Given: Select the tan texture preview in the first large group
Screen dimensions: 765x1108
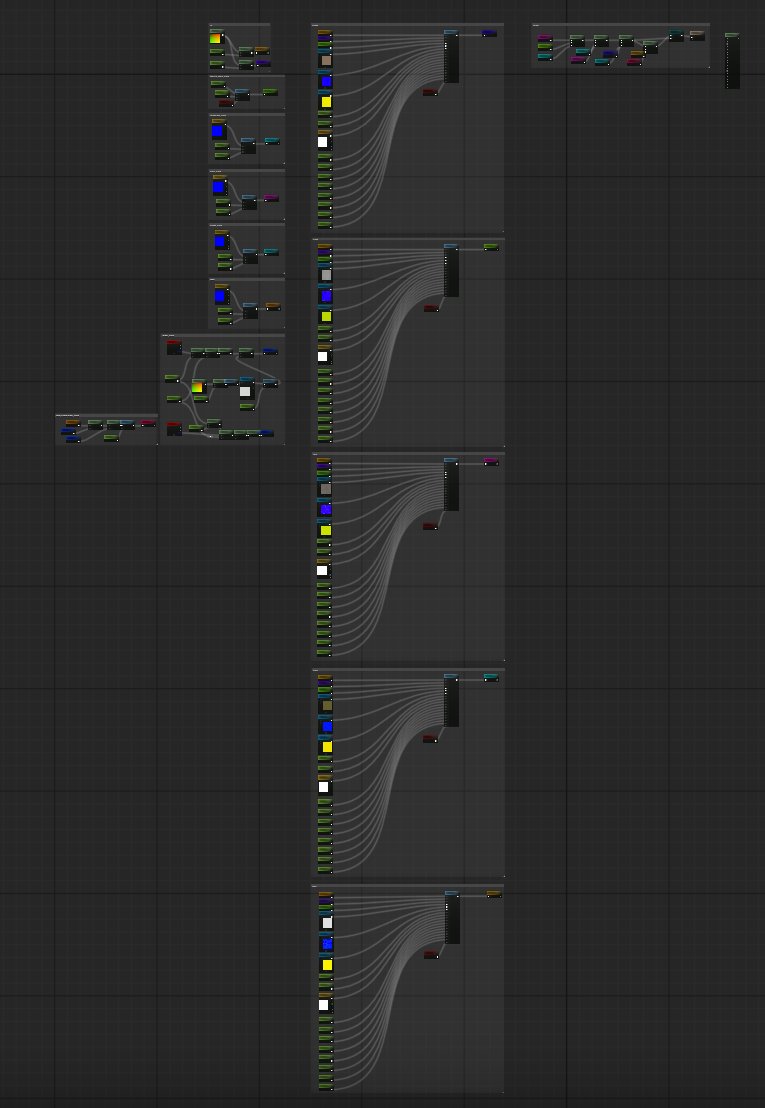Looking at the screenshot, I should pos(326,61).
